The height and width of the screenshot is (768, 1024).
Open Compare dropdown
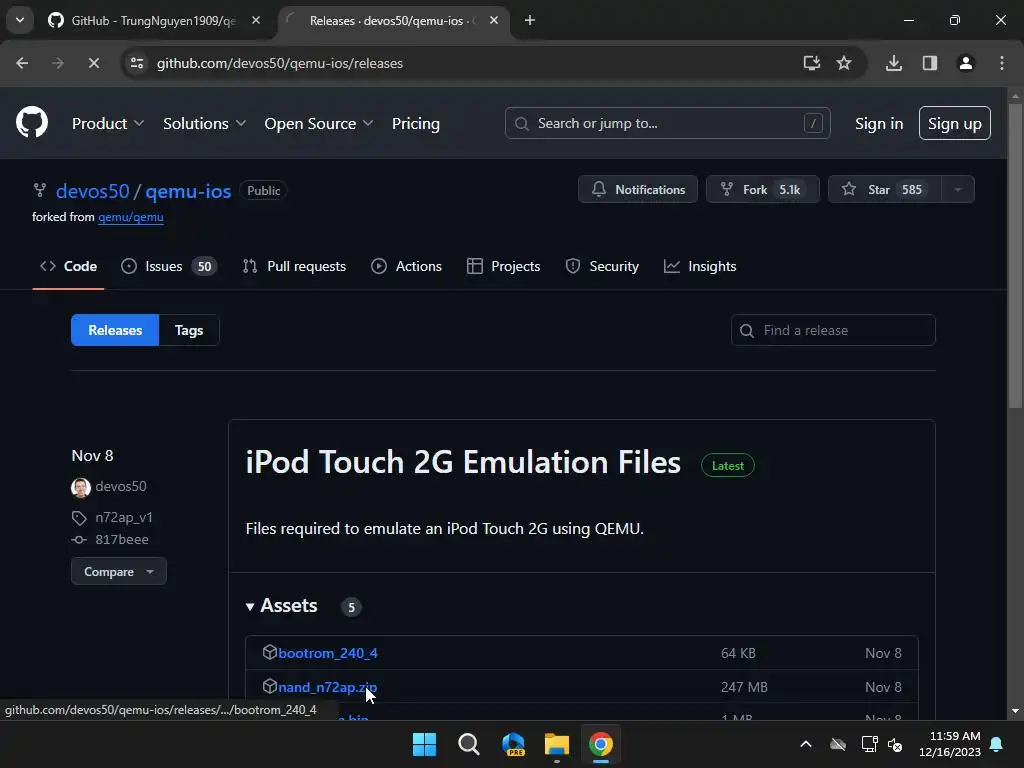118,571
